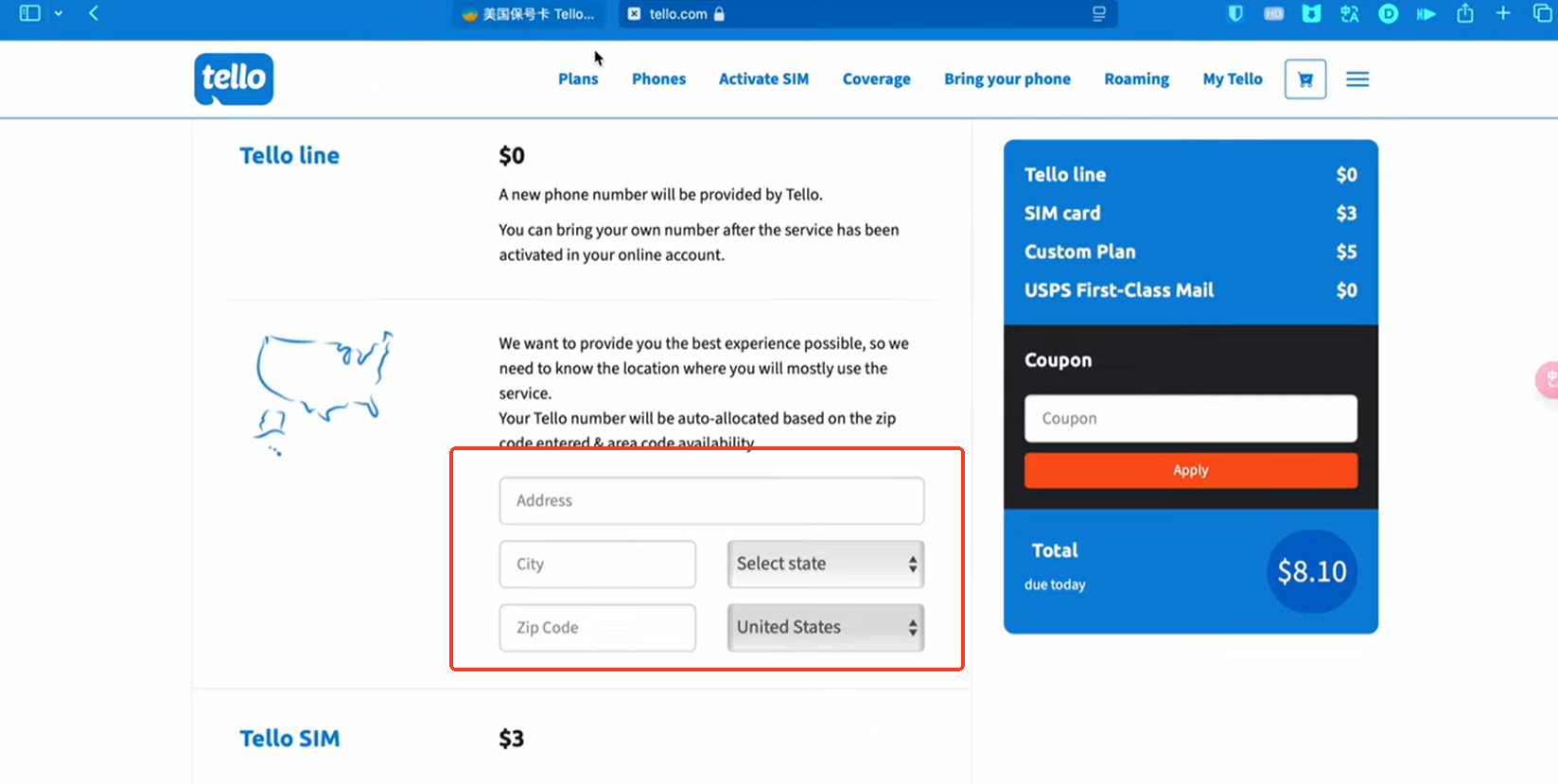
Task: Go to My Tello account
Action: pos(1233,79)
